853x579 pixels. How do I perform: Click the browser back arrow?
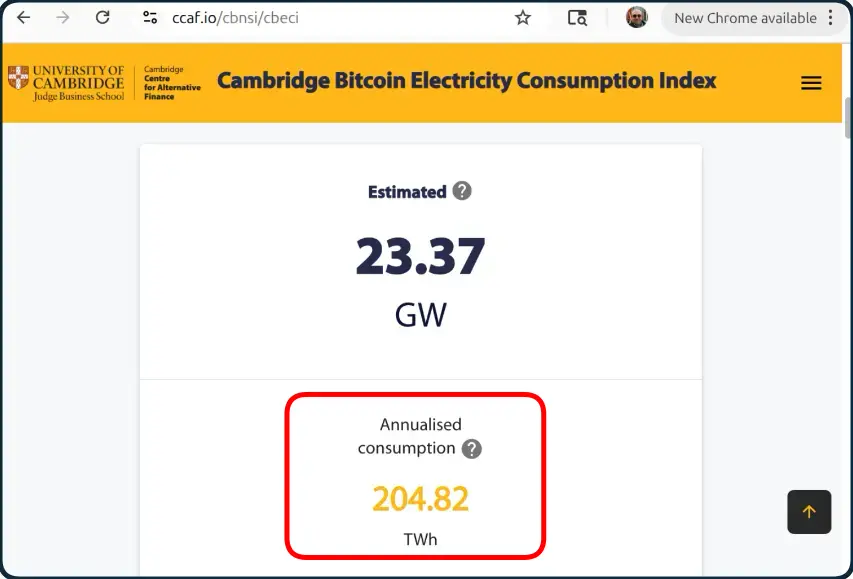[23, 18]
